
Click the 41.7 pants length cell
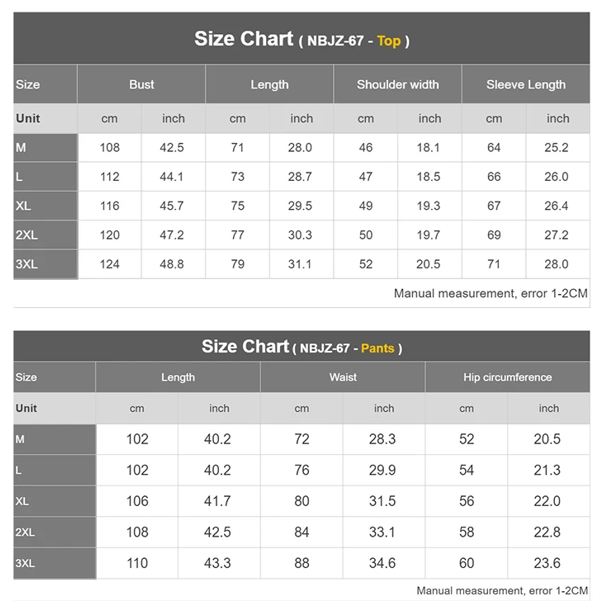pyautogui.click(x=219, y=501)
